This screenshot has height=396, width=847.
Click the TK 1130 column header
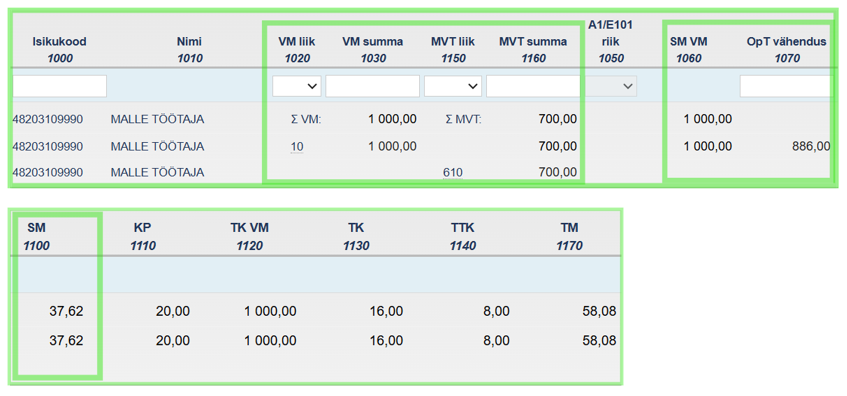(356, 237)
